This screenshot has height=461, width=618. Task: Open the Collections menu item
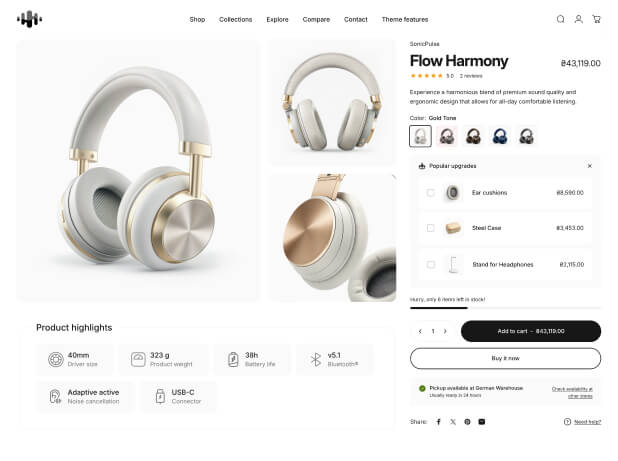point(235,19)
